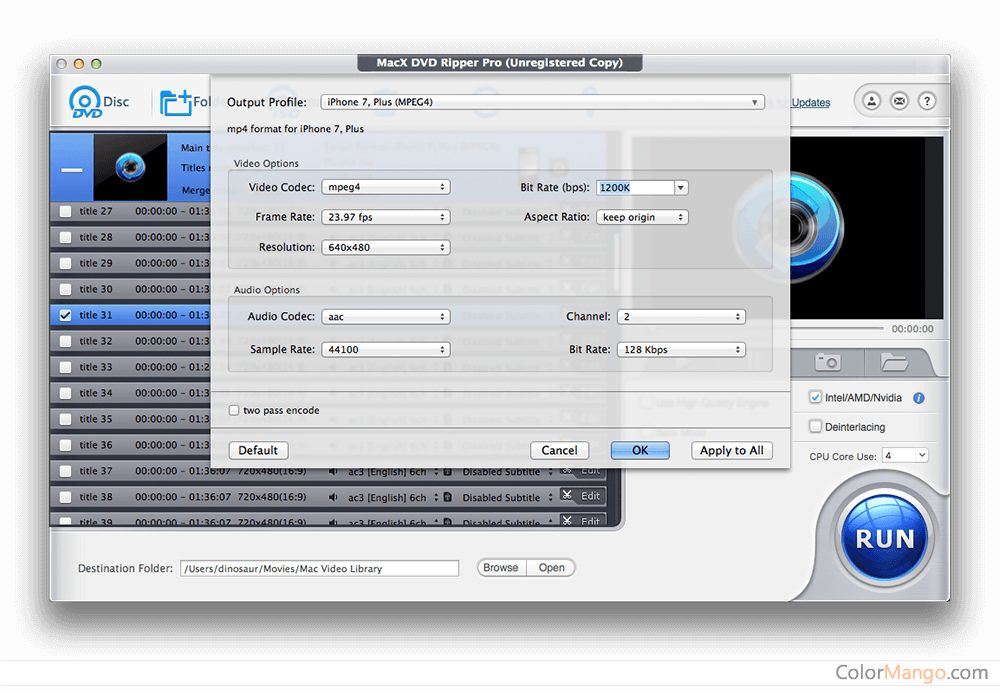Open the Updates link

[811, 103]
